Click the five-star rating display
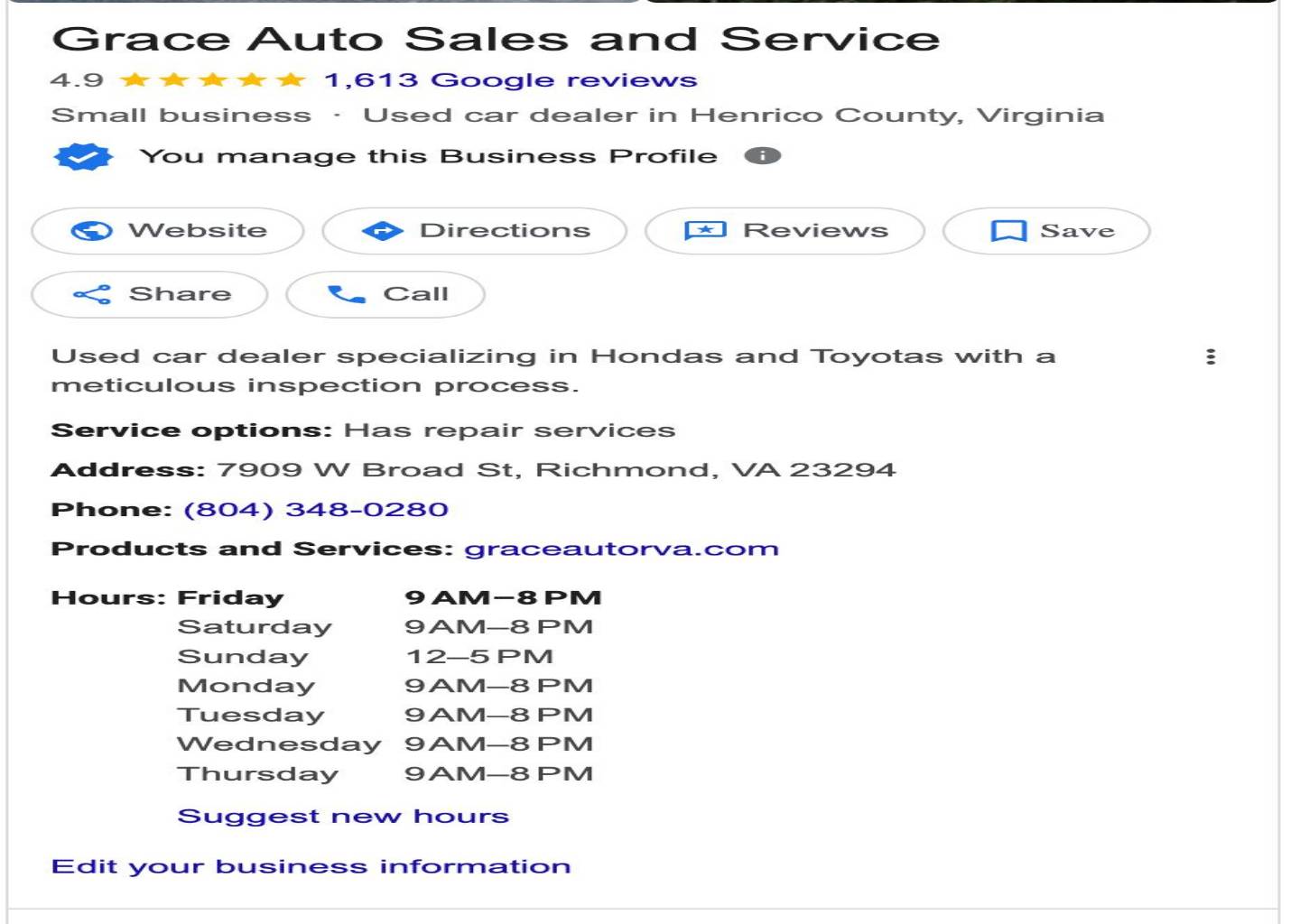 (213, 80)
